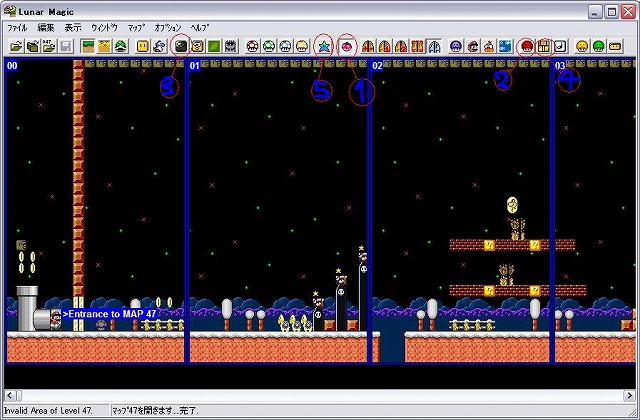The height and width of the screenshot is (420, 640).
Task: Click the green mushroom beside the blue mushroom
Action: [x=269, y=47]
